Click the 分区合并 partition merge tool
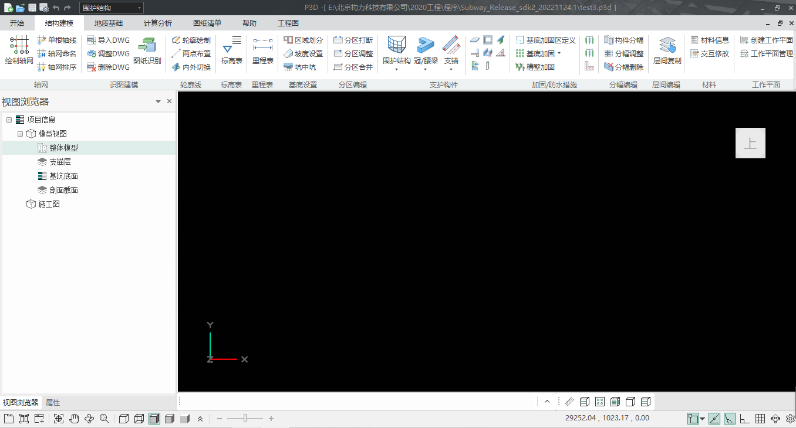This screenshot has width=796, height=428. (x=353, y=67)
